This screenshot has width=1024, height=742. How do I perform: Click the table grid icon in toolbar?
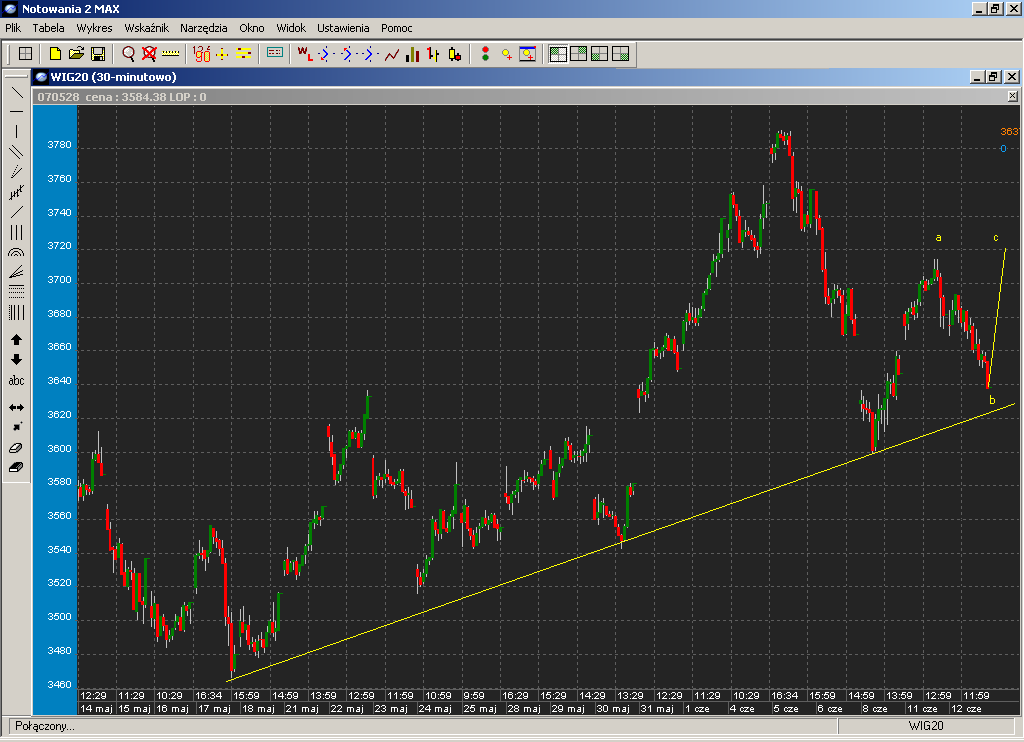tap(25, 54)
